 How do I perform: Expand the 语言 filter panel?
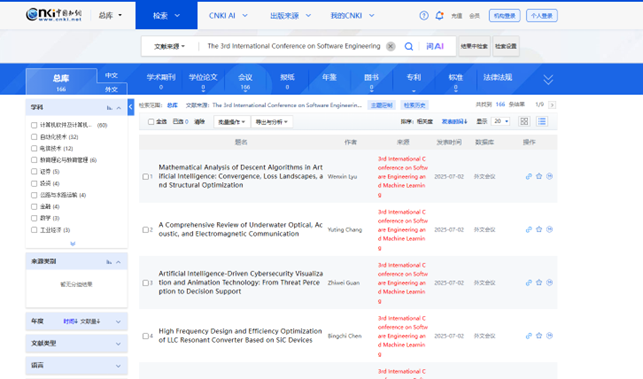(118, 366)
